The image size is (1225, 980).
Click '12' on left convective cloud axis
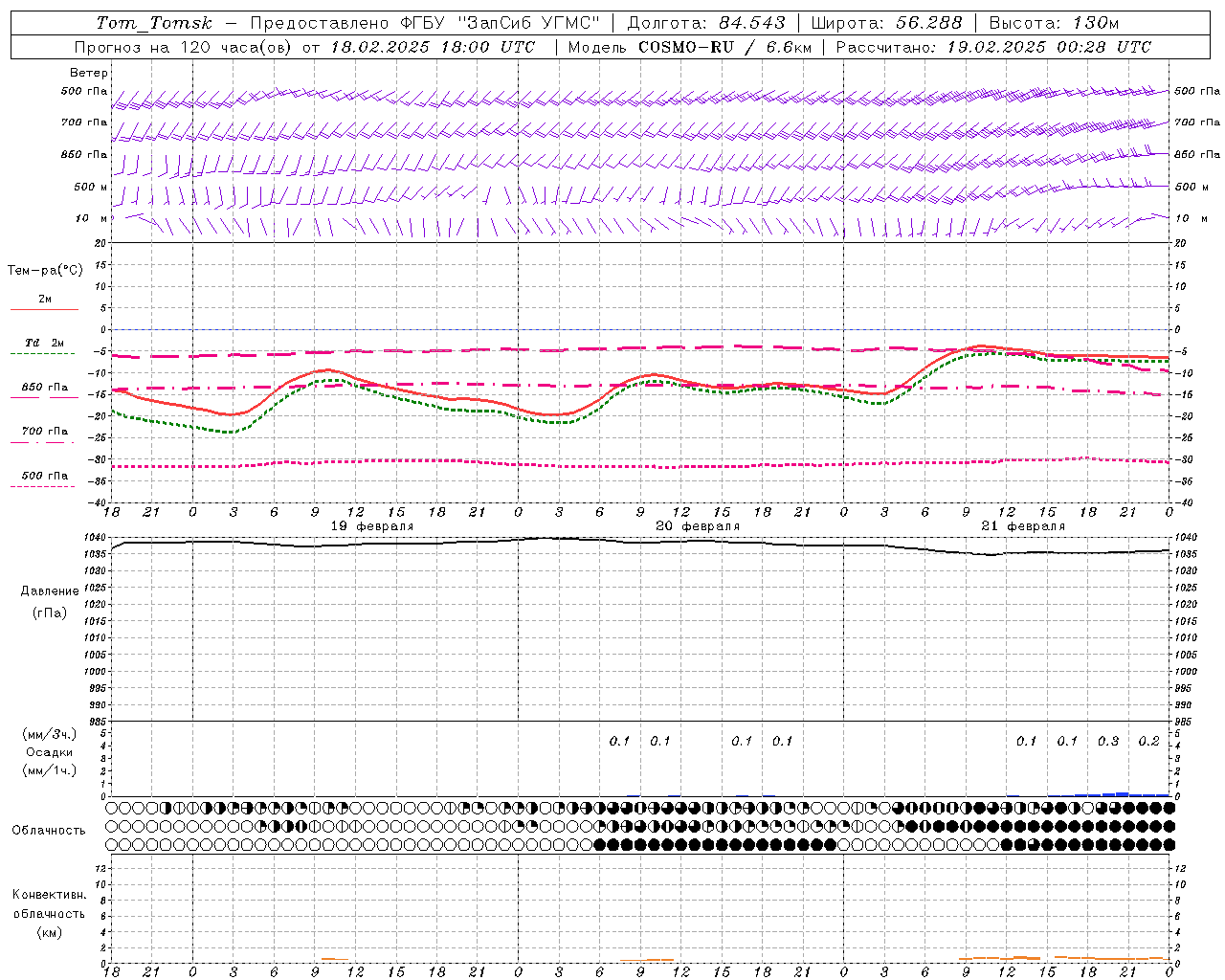click(x=102, y=869)
